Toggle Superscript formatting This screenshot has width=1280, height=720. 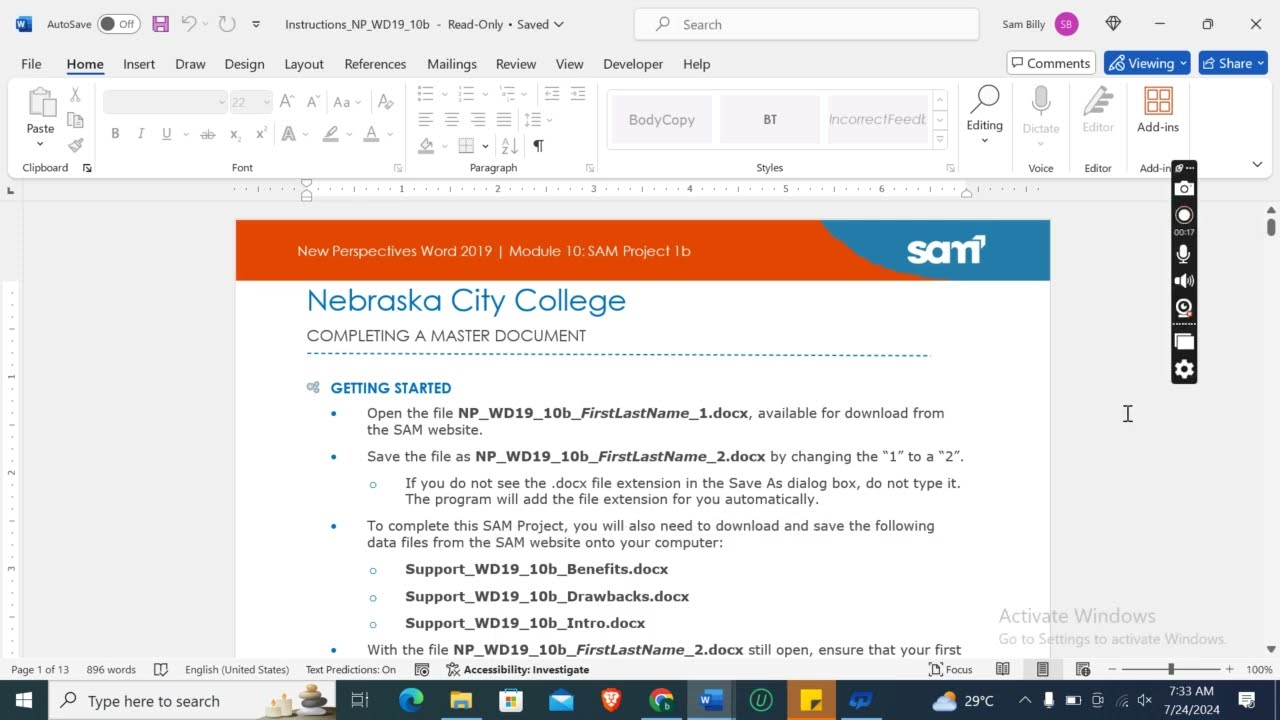(x=261, y=133)
